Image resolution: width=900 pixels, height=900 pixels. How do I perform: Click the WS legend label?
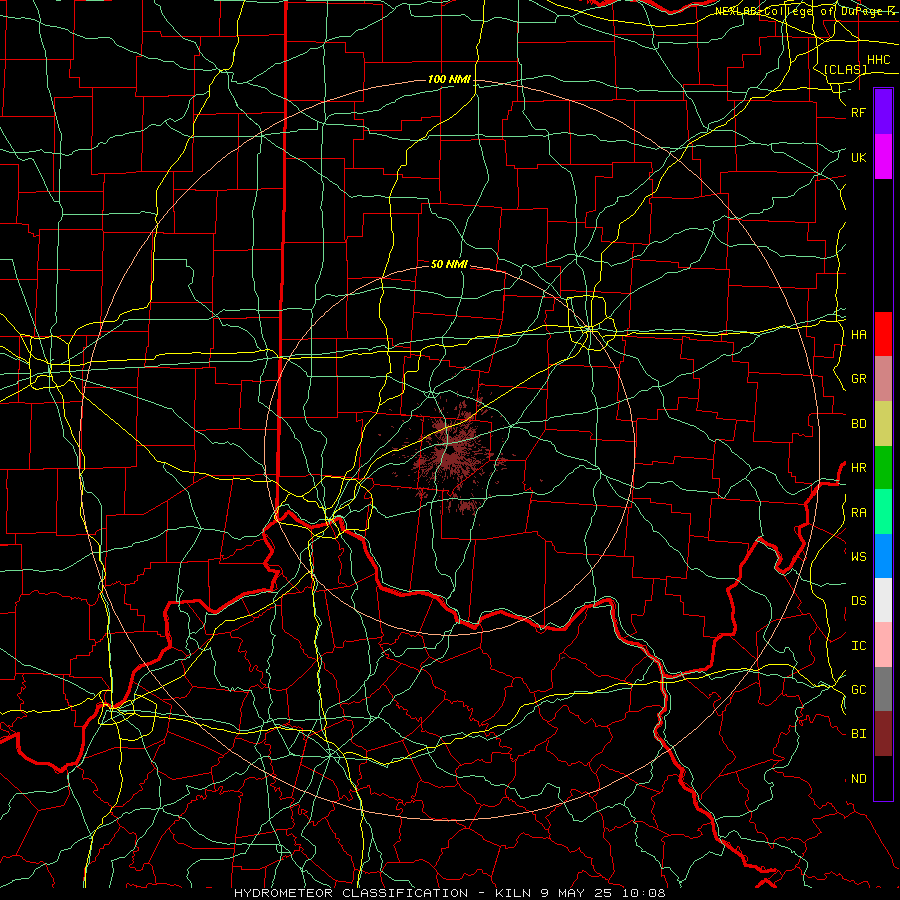point(858,556)
